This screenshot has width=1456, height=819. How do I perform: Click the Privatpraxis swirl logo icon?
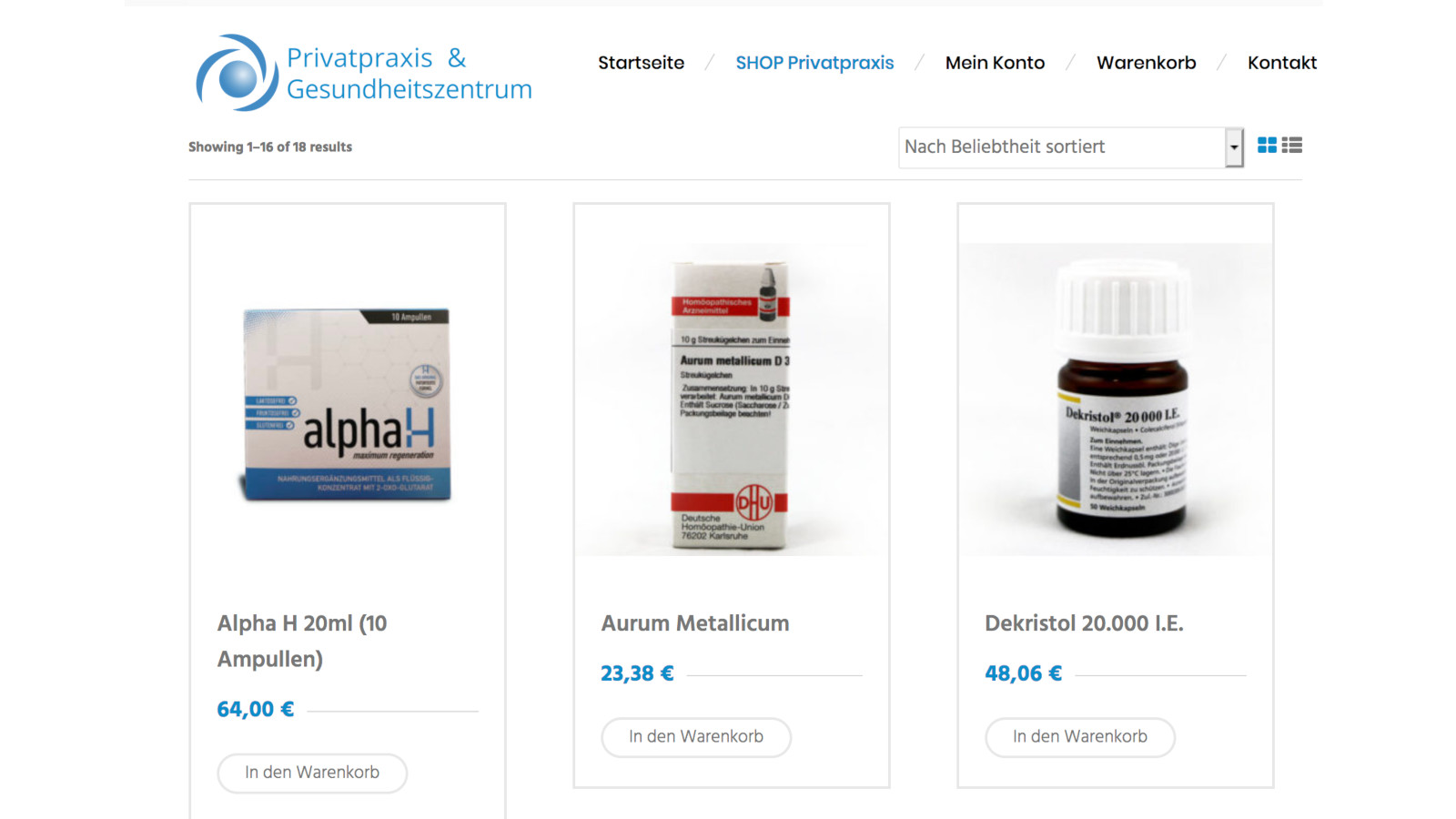click(237, 73)
